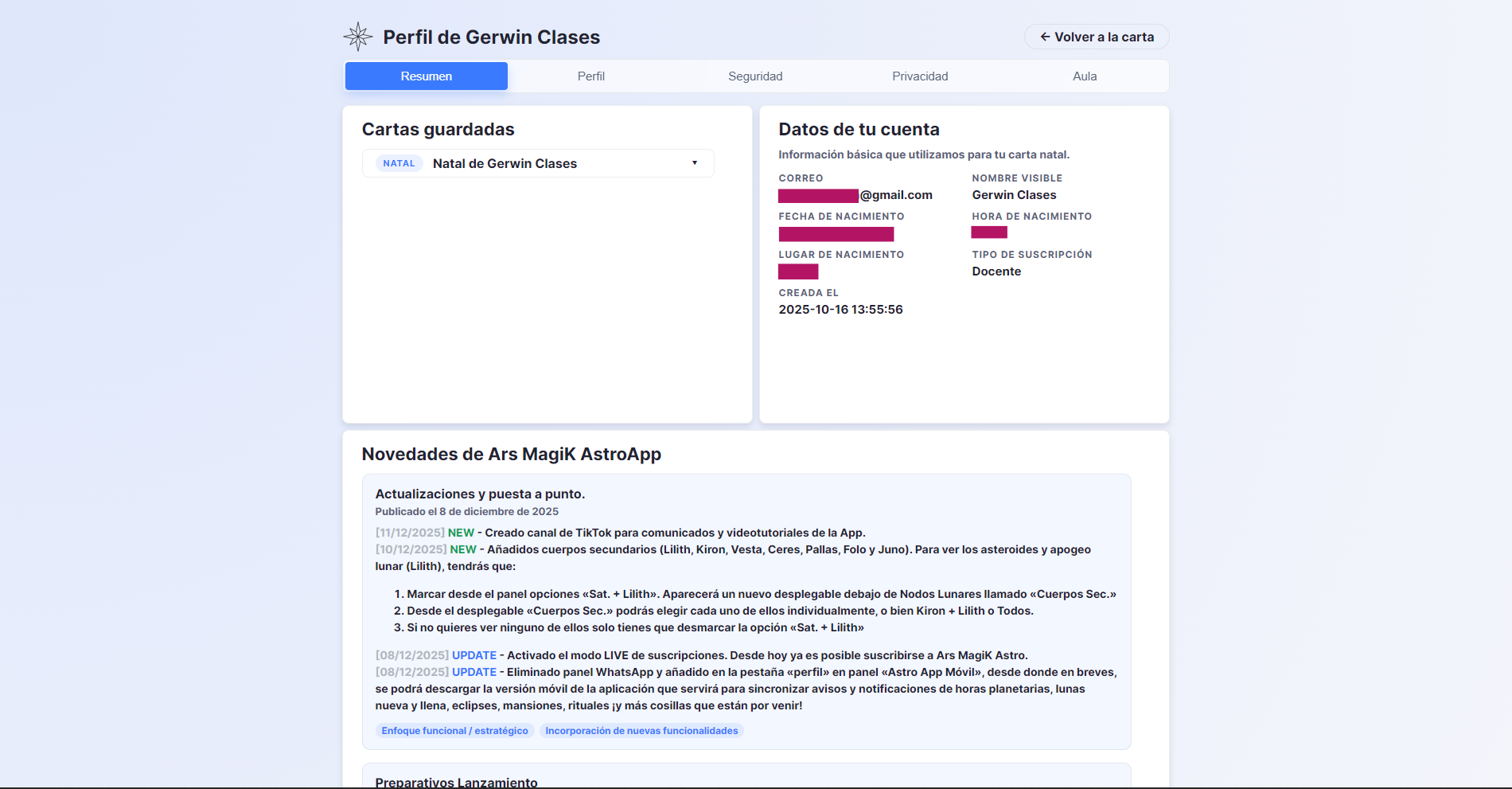Click the Novedades de Ars MagiK AstroApp heading
The height and width of the screenshot is (789, 1512).
click(x=511, y=454)
